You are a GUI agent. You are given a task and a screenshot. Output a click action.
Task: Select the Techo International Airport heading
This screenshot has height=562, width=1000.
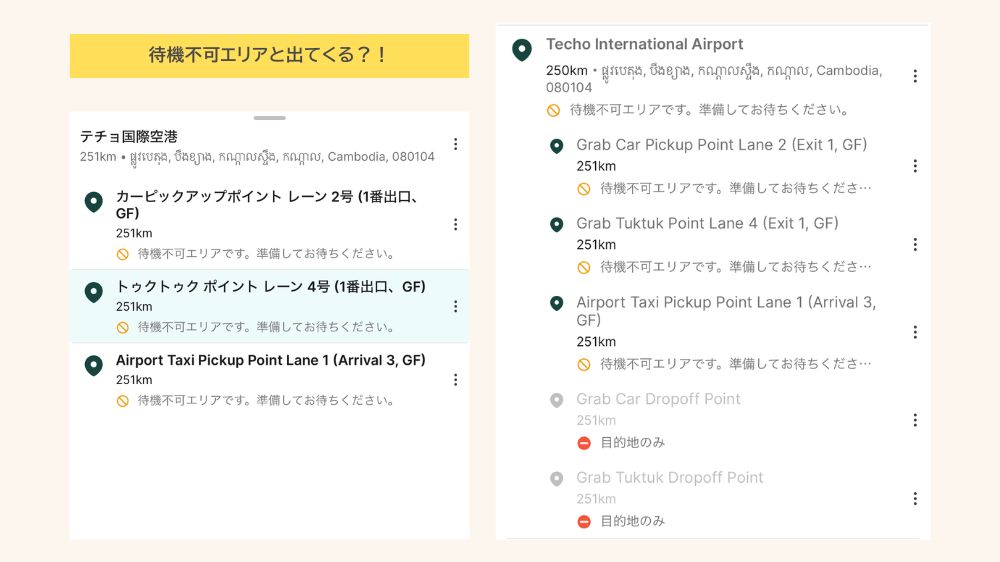click(x=645, y=44)
